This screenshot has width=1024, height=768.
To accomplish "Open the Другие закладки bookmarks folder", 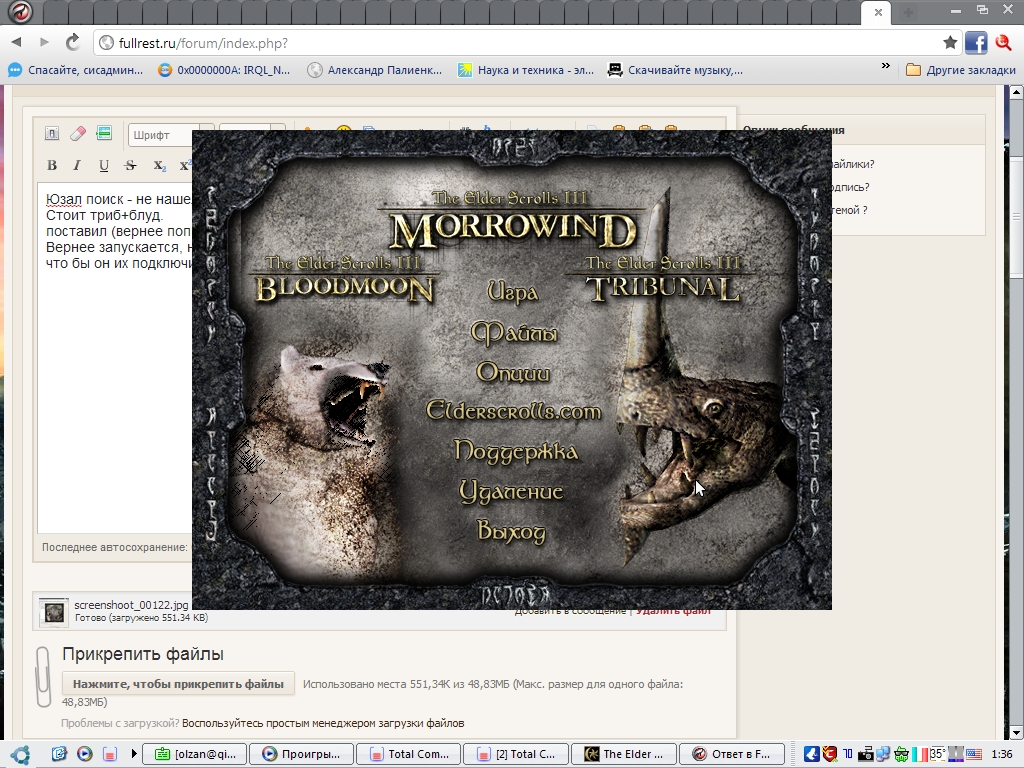I will tap(960, 70).
